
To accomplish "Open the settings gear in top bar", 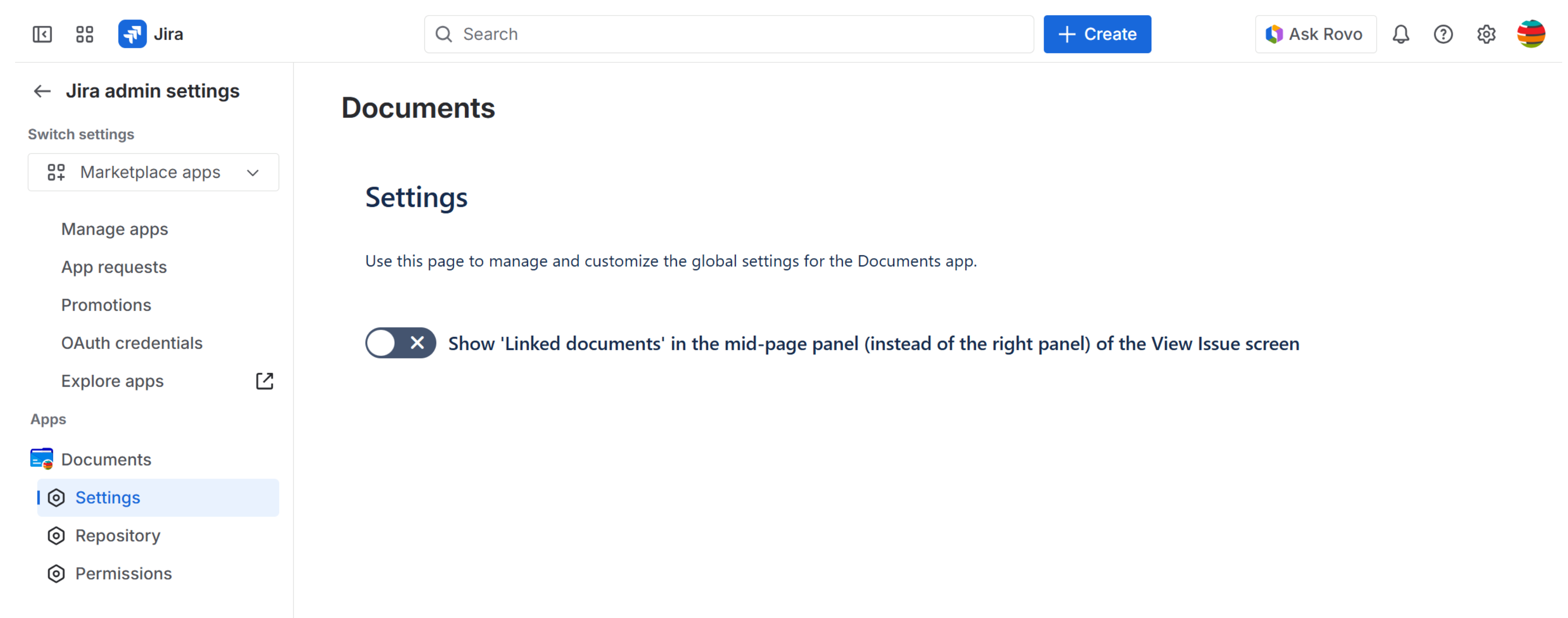I will (x=1486, y=34).
